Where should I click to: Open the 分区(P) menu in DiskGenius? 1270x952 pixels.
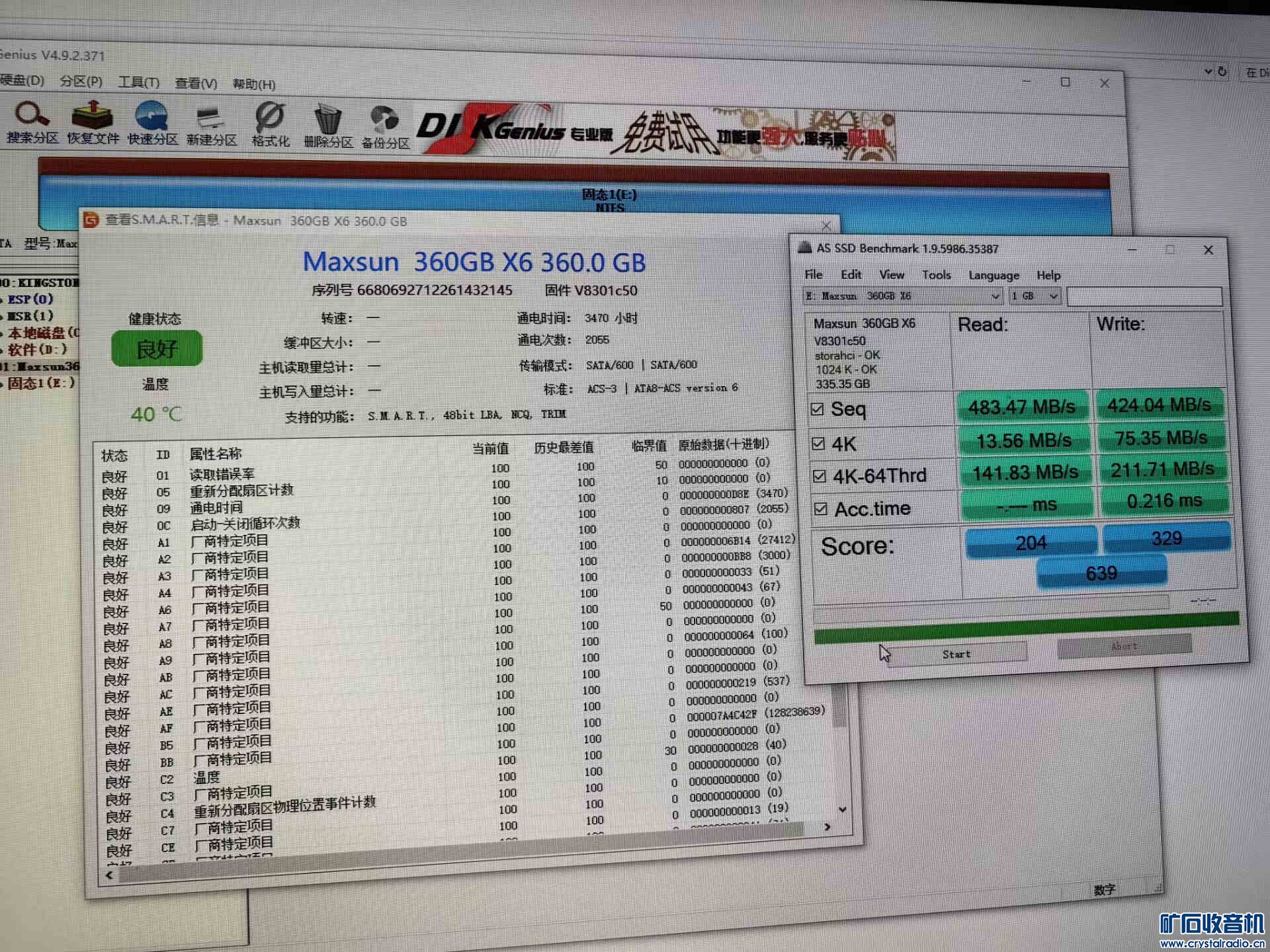tap(81, 81)
